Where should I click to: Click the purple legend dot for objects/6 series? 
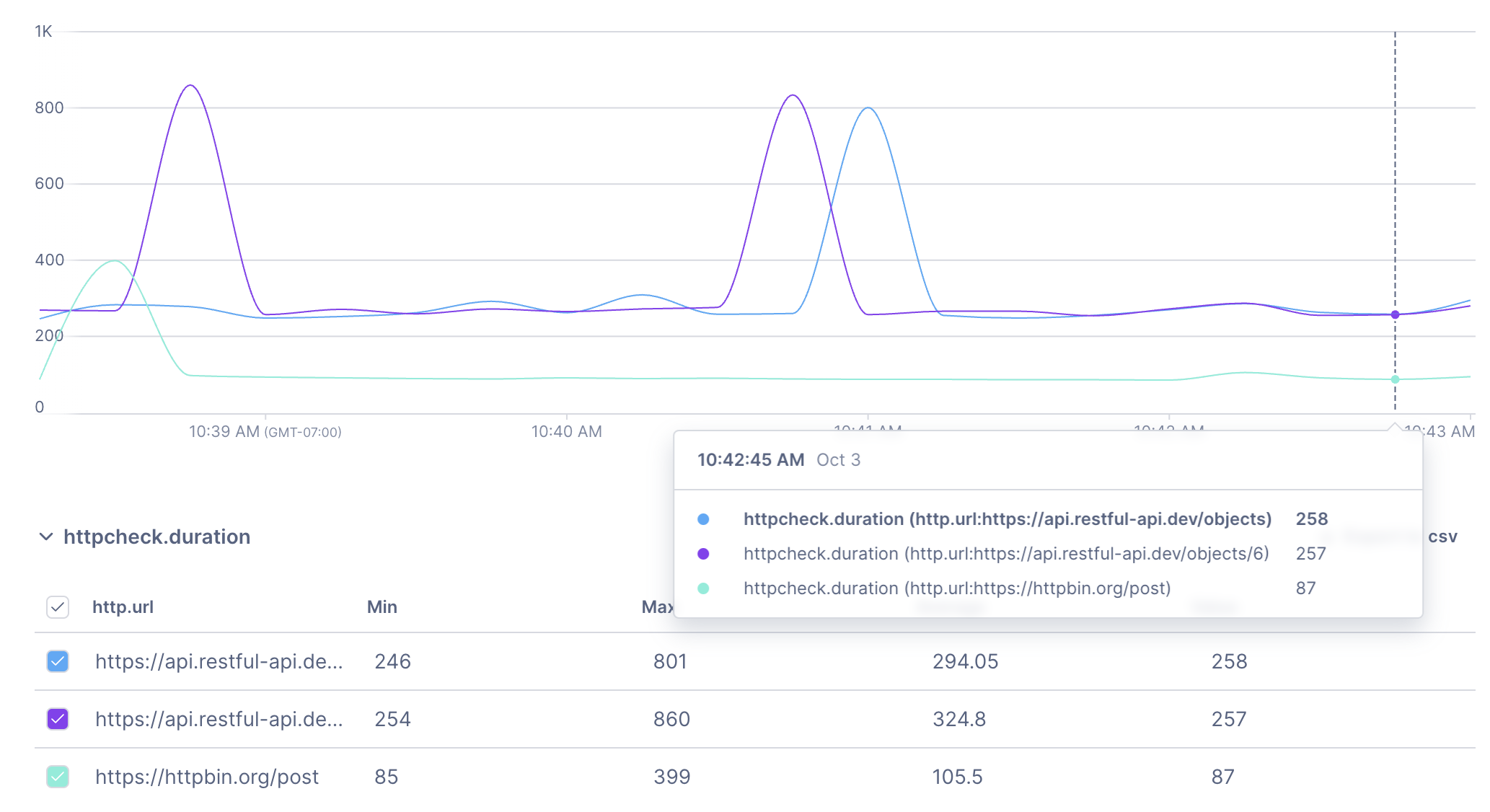coord(702,554)
